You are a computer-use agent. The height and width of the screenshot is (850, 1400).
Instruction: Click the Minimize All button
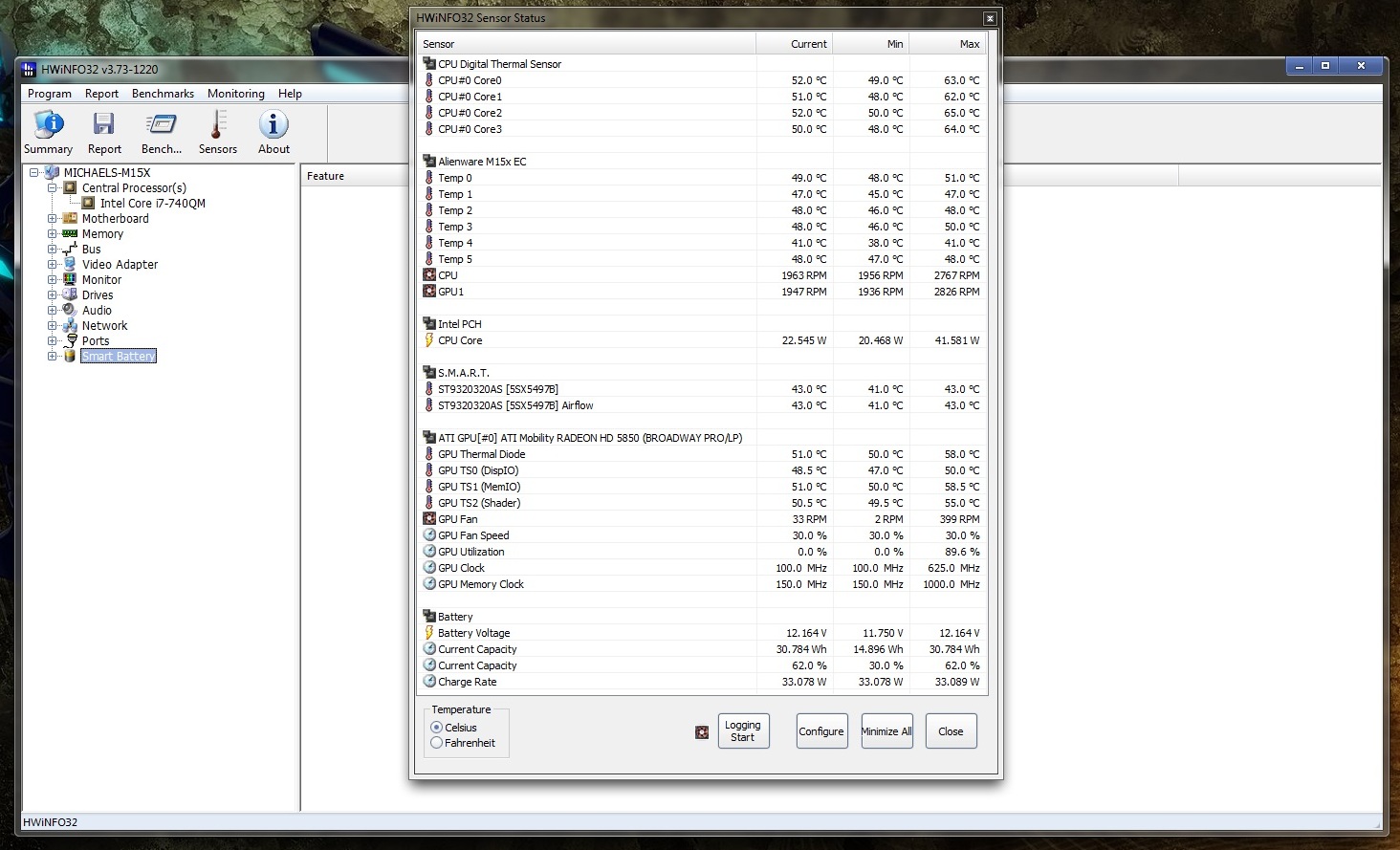886,731
